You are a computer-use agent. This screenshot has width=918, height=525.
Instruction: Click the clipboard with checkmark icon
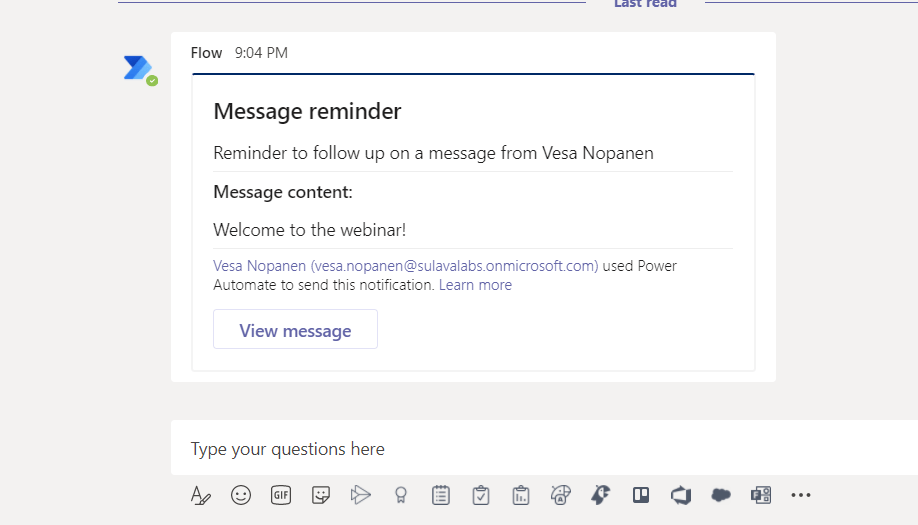[481, 495]
